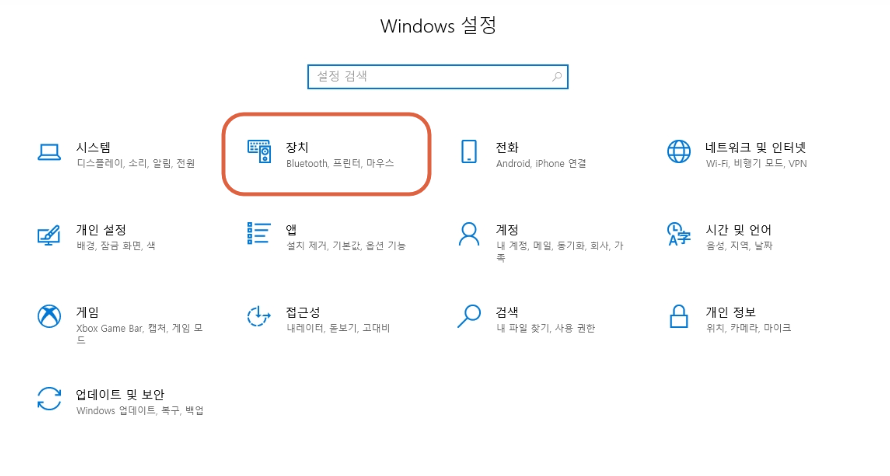Screen dimensions: 890x476
Task: Click the text 'Bluetooth, 프린터, 마우스'
Action: point(340,163)
